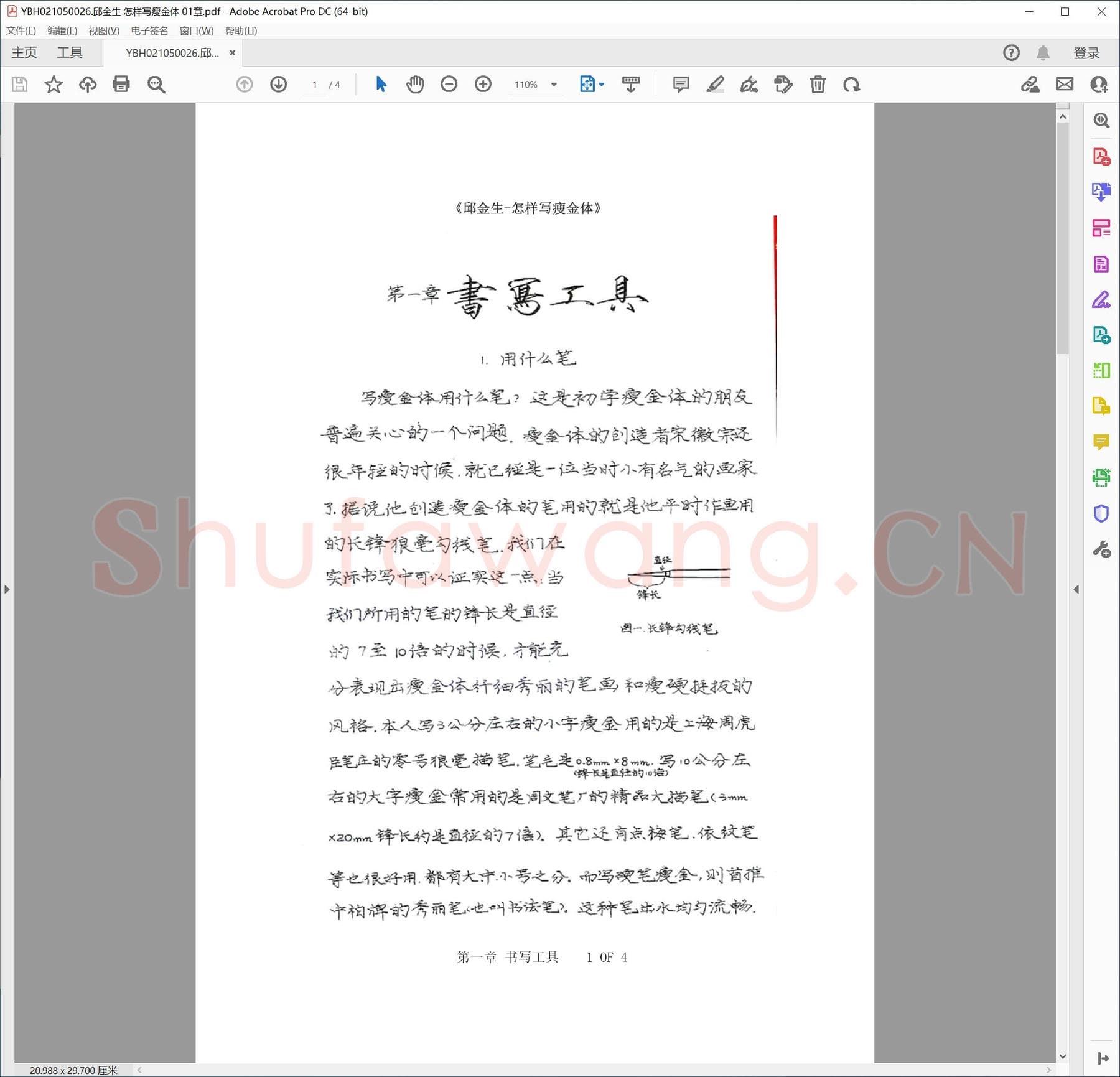Click the 登录 sign-in button
This screenshot has width=1120, height=1077.
point(1086,53)
